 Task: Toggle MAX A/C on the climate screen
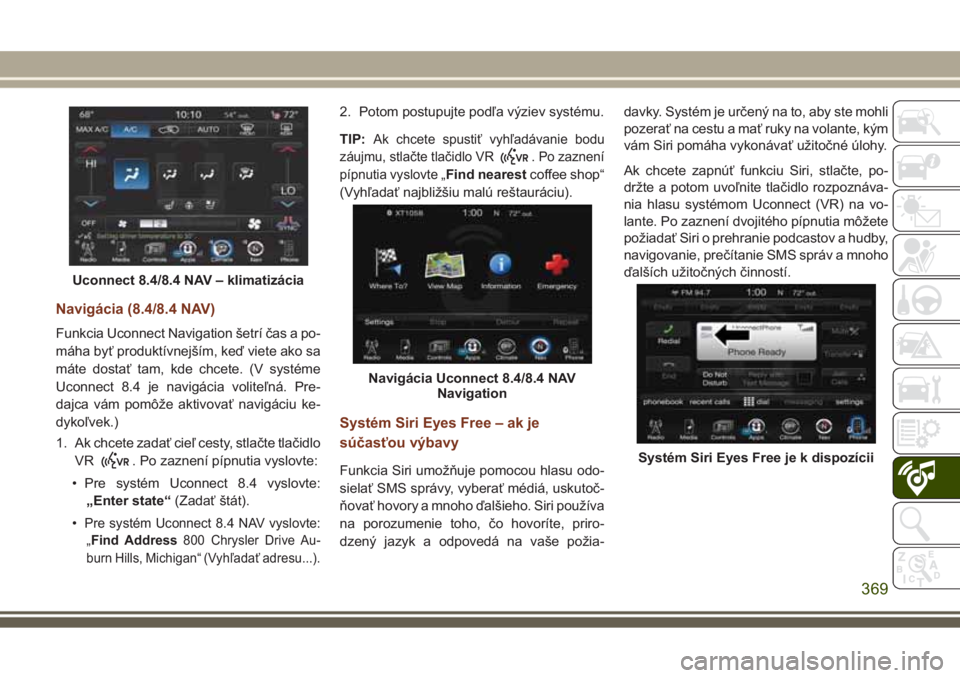tap(92, 130)
